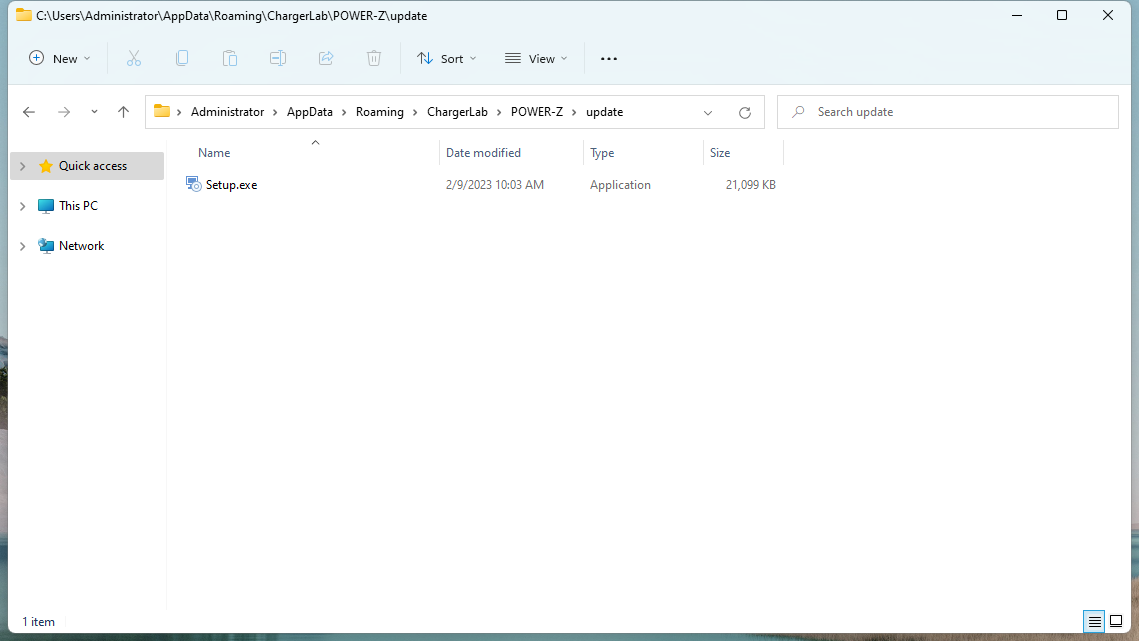
Task: Switch to details view in status bar
Action: click(x=1094, y=621)
